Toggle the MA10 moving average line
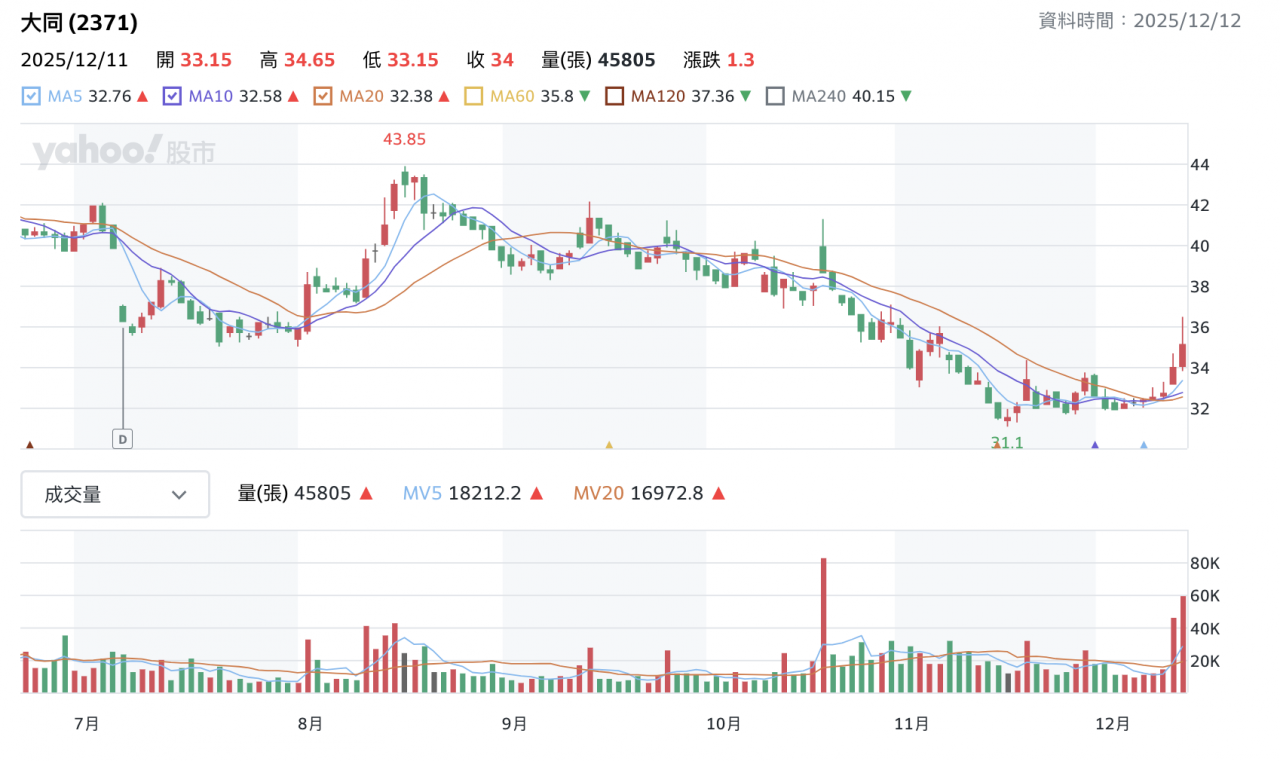Viewport: 1280px width, 761px height. (172, 97)
